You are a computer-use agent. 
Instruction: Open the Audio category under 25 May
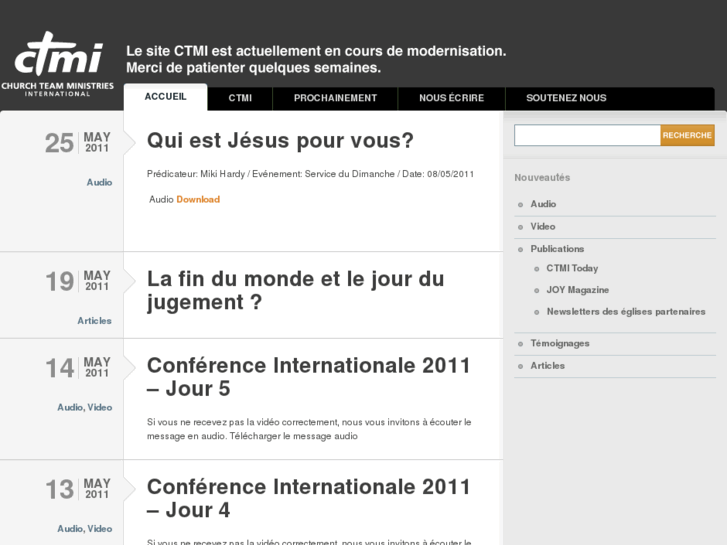tap(99, 182)
